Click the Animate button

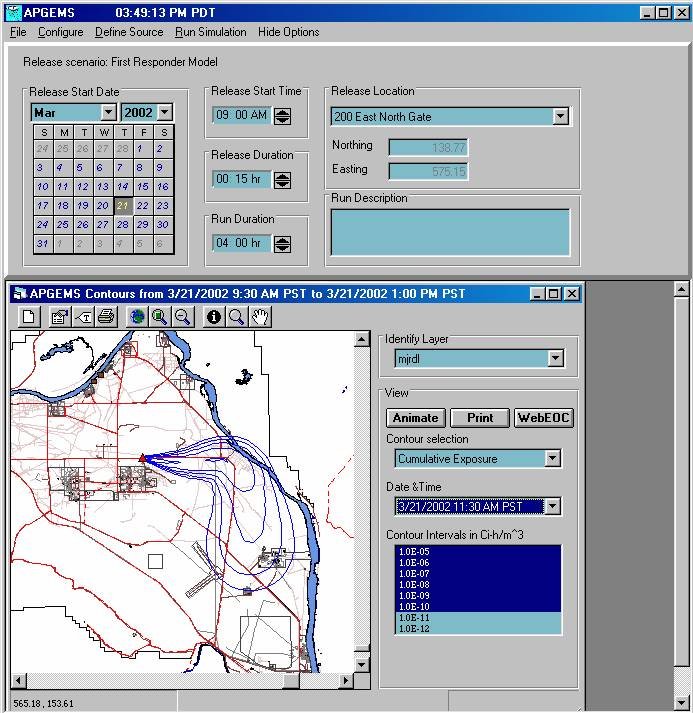click(x=416, y=418)
